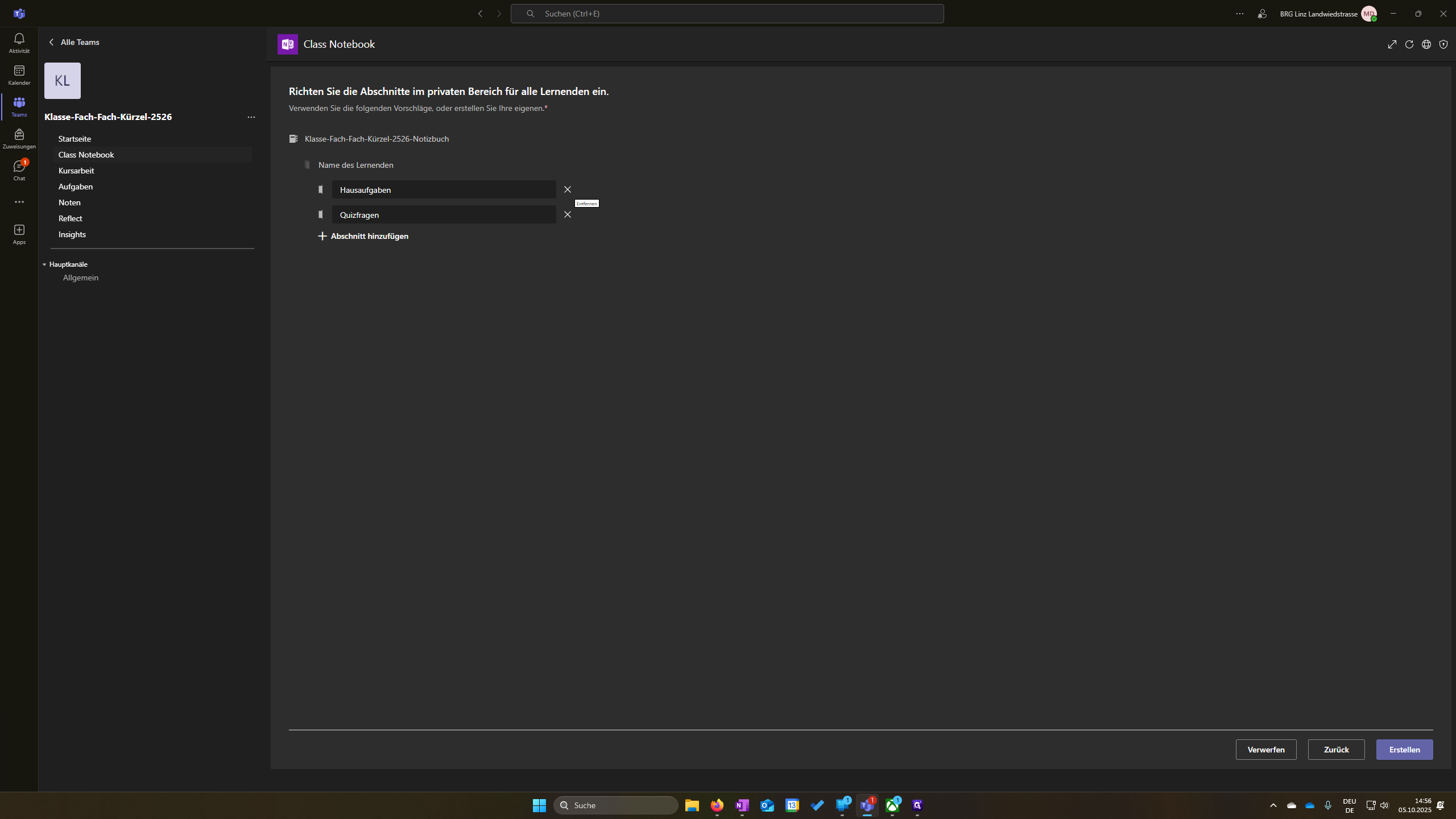Open Zuweisungen in the sidebar
The image size is (1456, 819).
click(19, 138)
